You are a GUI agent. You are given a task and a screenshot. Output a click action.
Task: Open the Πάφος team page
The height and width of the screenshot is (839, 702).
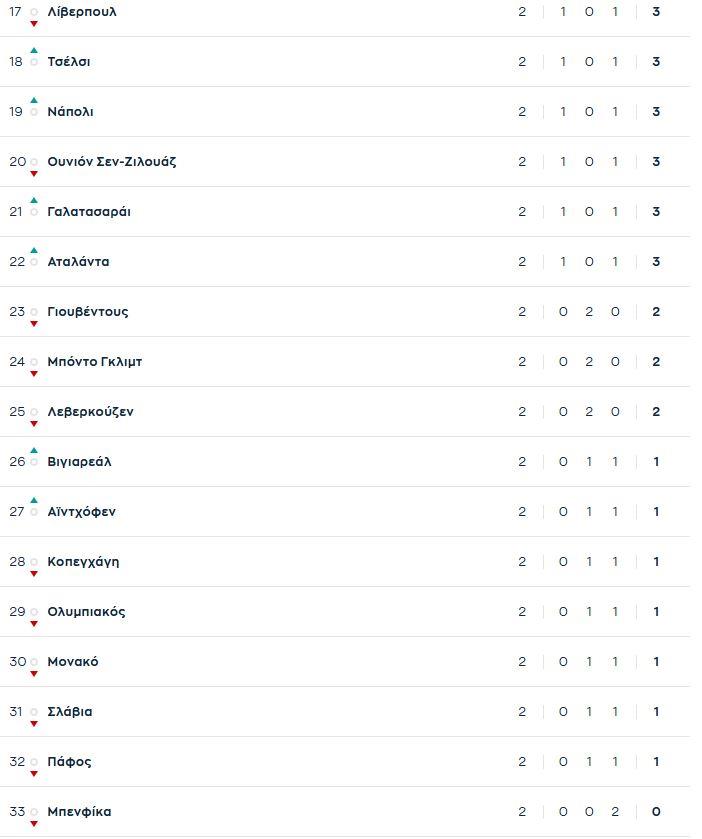click(69, 762)
